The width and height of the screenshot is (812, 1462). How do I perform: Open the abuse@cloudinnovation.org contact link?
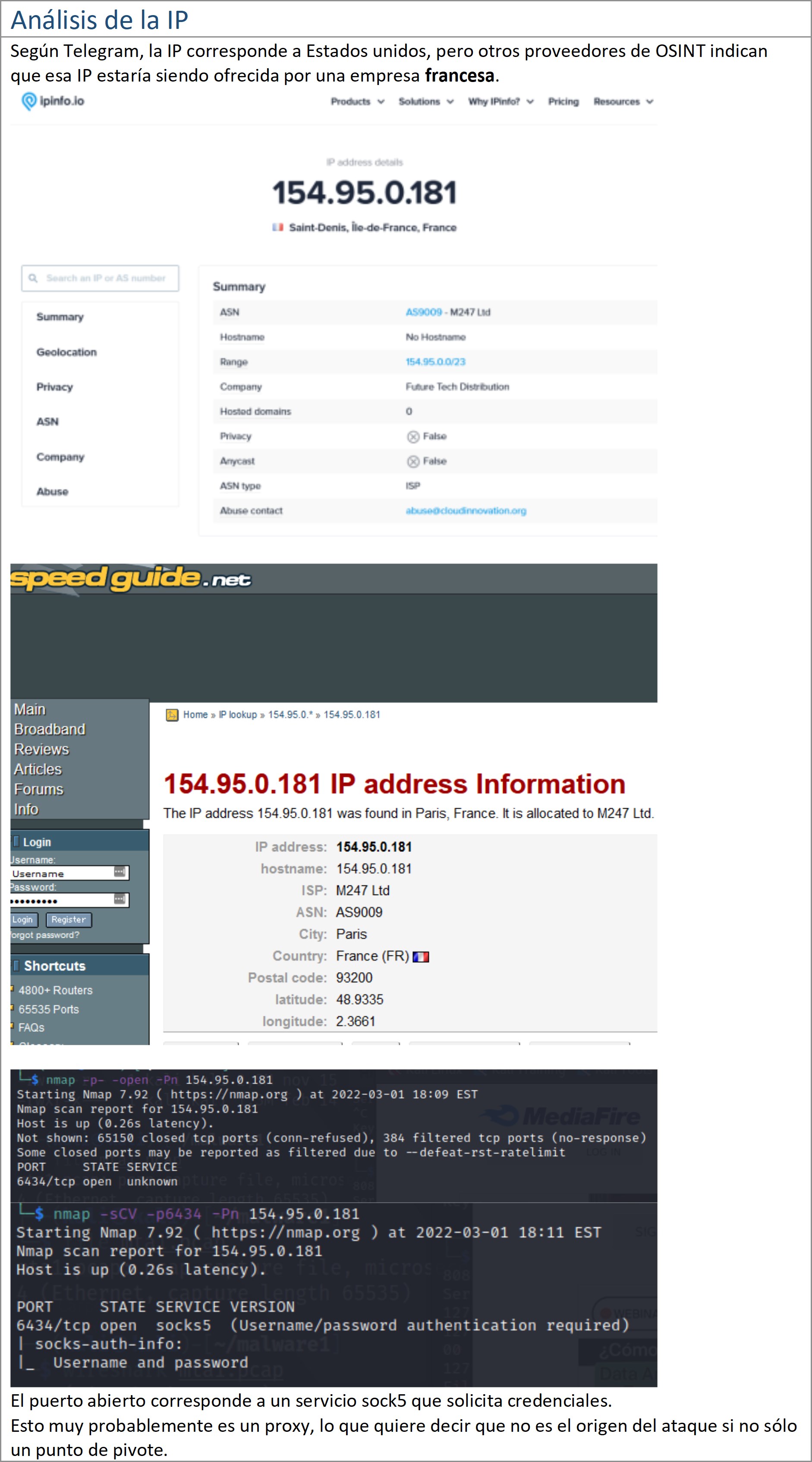pos(465,511)
